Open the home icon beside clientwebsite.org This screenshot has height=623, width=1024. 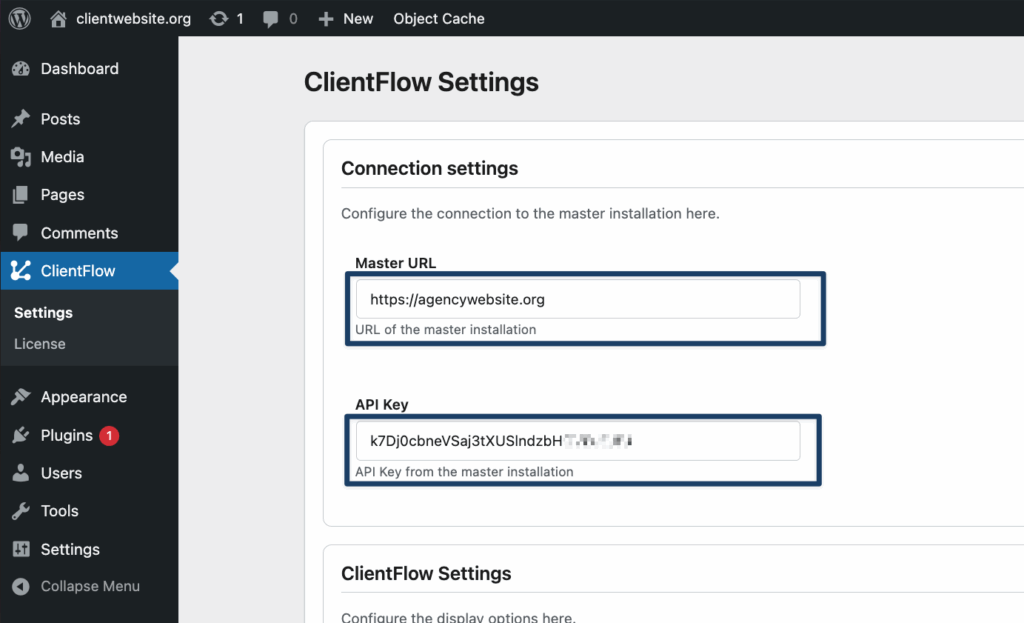point(58,19)
